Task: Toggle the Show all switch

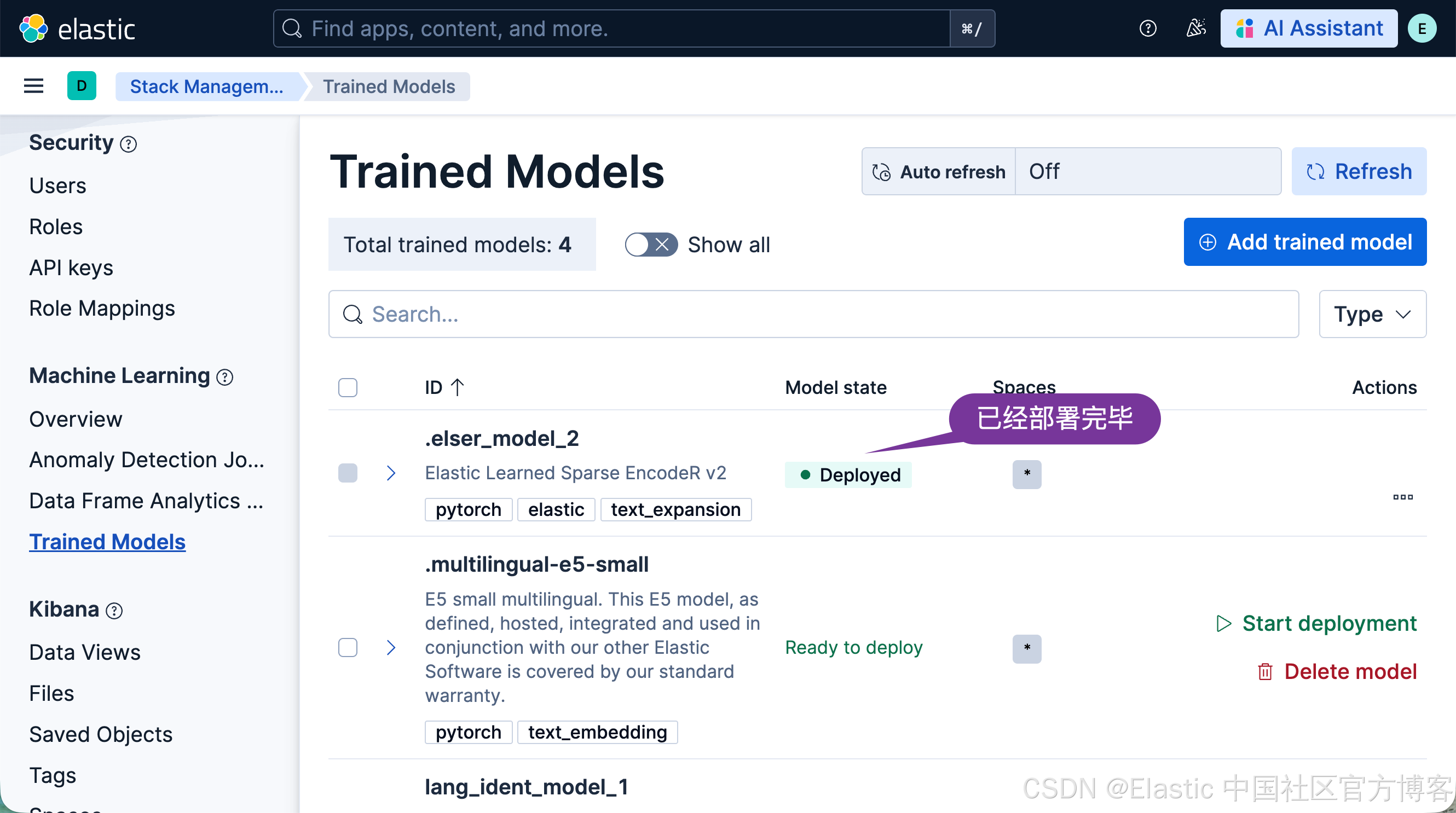Action: 651,245
